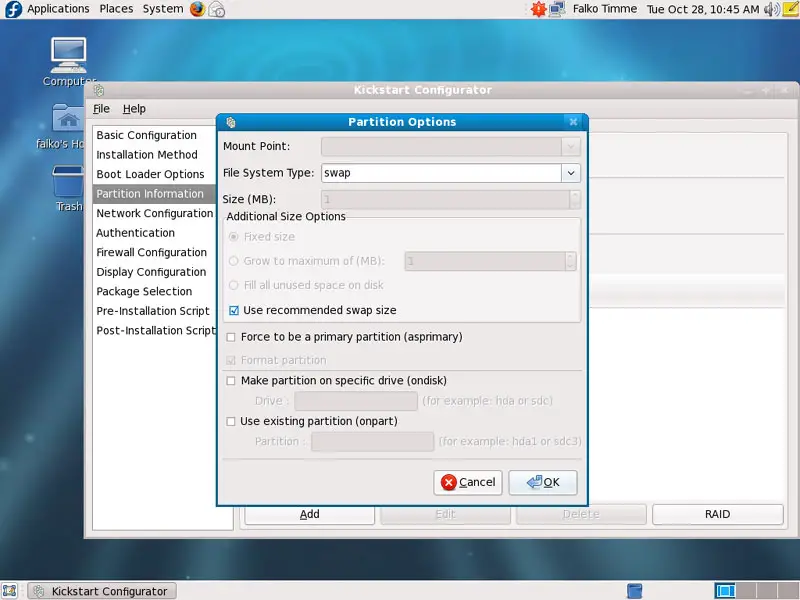Select the Fixed size radio button
Image resolution: width=800 pixels, height=600 pixels.
pos(234,237)
